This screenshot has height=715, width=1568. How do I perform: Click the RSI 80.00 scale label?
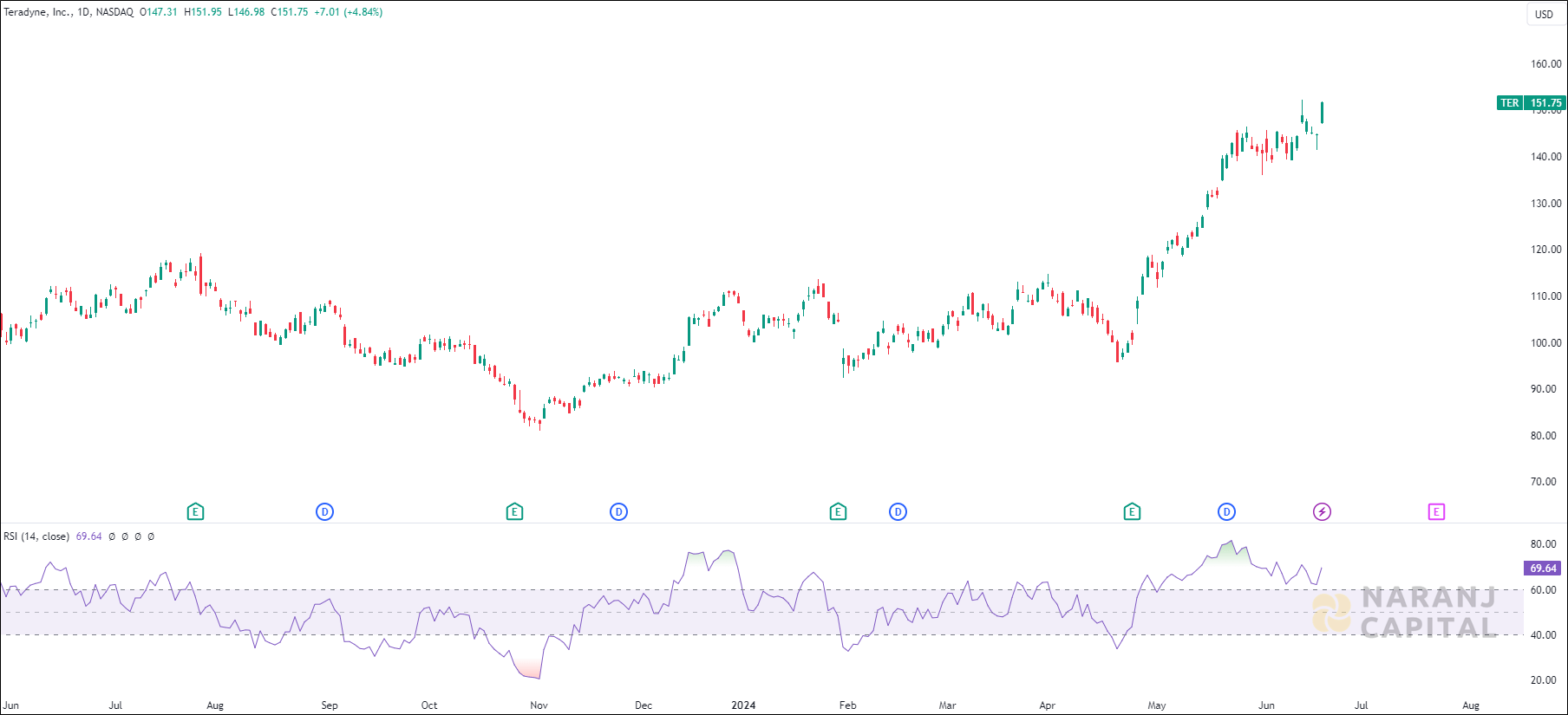click(x=1543, y=544)
